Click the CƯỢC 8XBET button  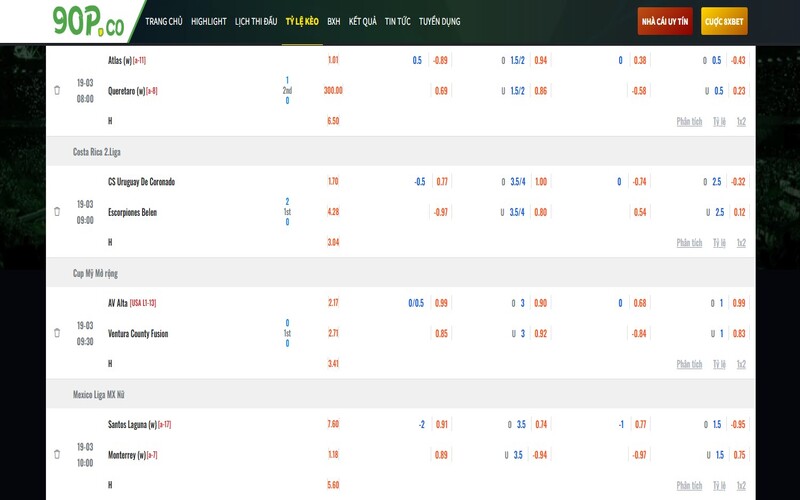[x=724, y=21]
